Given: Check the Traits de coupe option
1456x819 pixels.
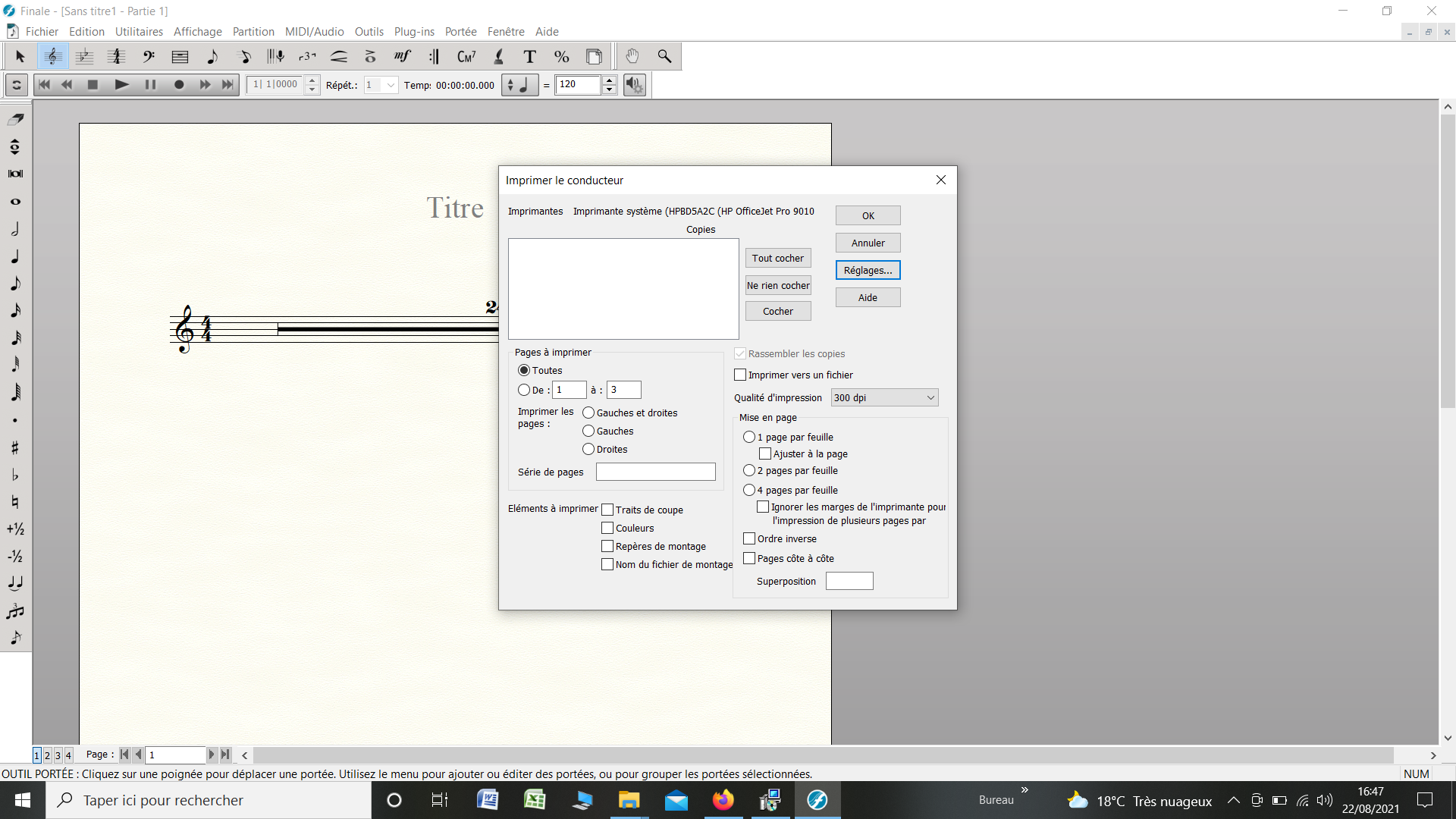Looking at the screenshot, I should [607, 510].
